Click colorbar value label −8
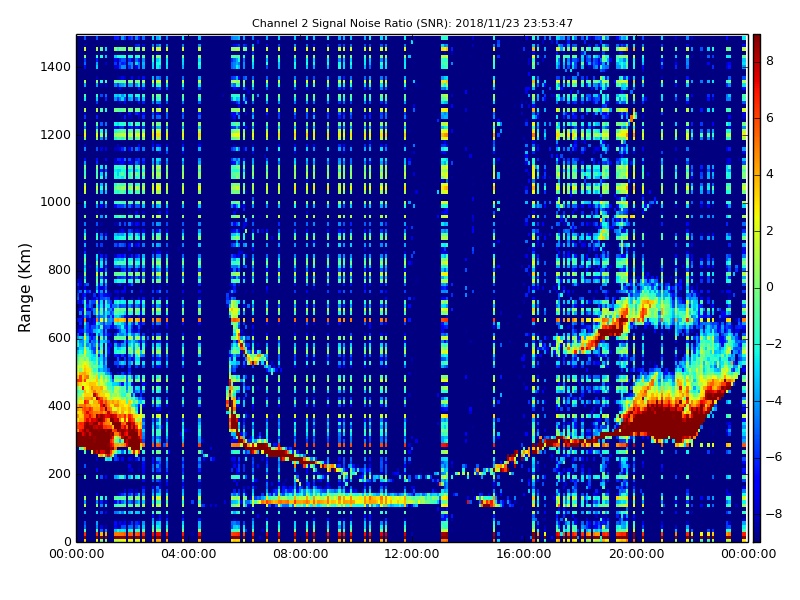 tap(774, 514)
